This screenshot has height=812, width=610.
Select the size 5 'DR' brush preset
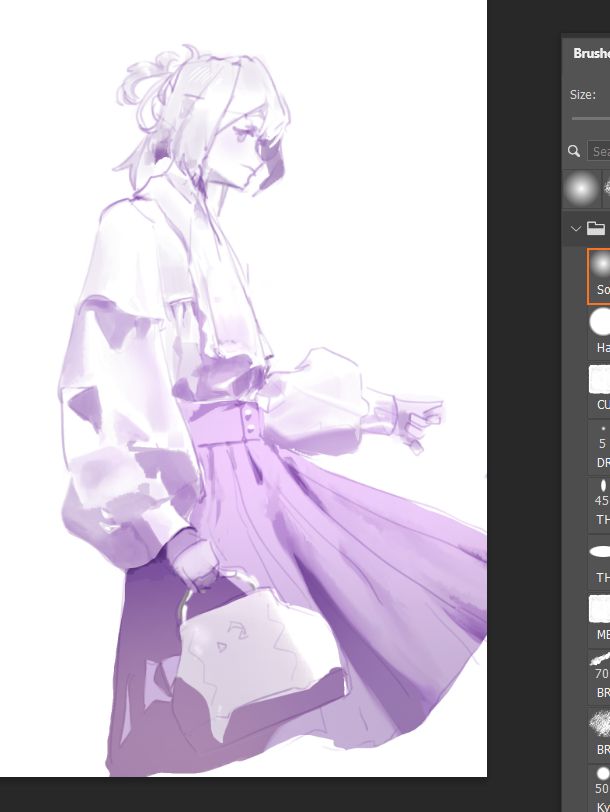(x=599, y=447)
